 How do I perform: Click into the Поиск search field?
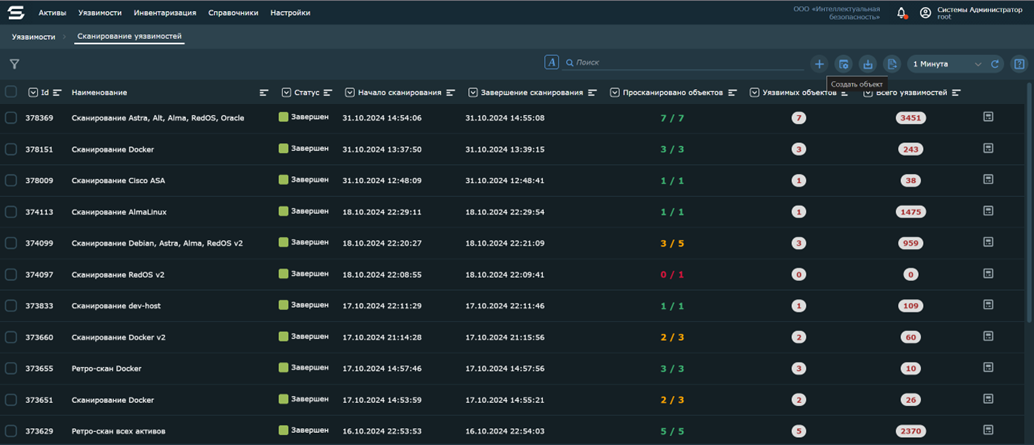(x=680, y=62)
